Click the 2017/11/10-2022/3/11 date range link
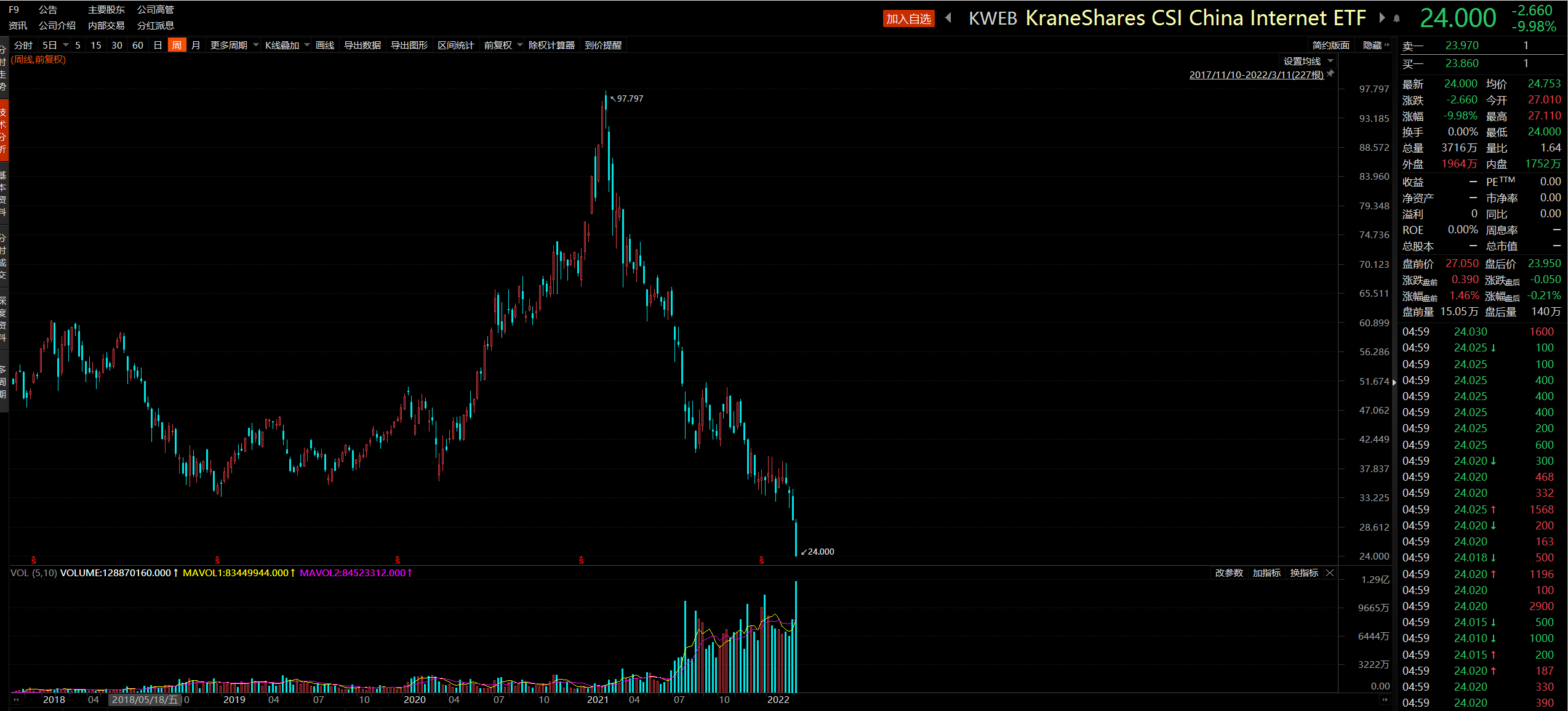 tap(1256, 74)
